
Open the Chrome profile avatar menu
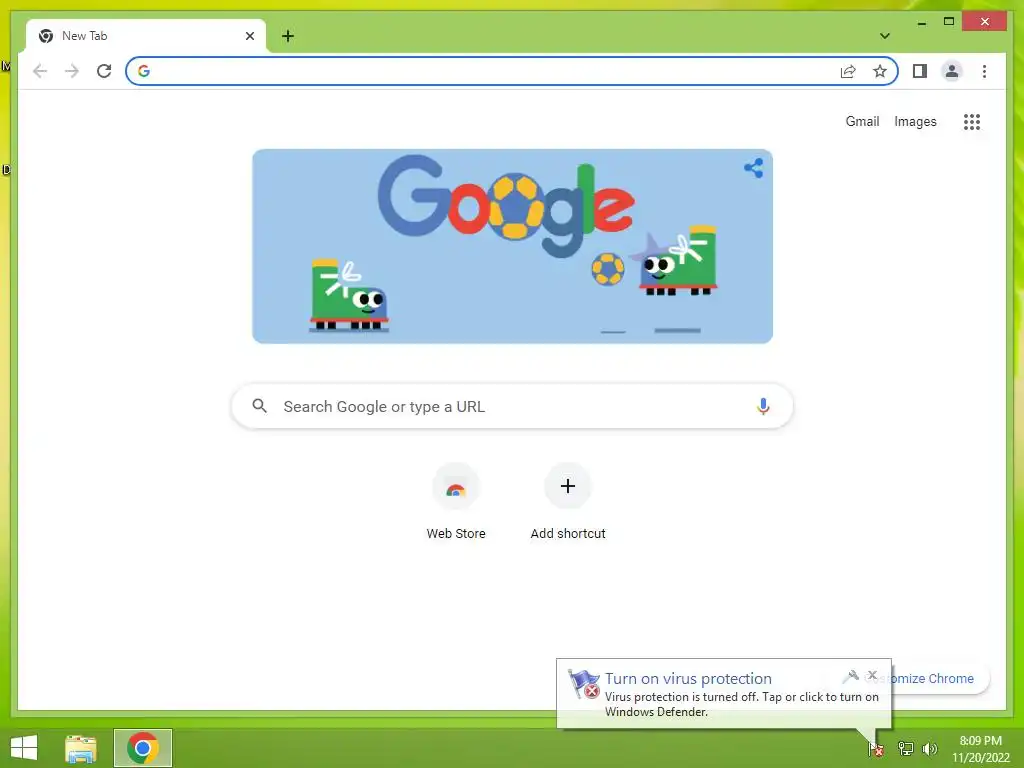(x=952, y=71)
